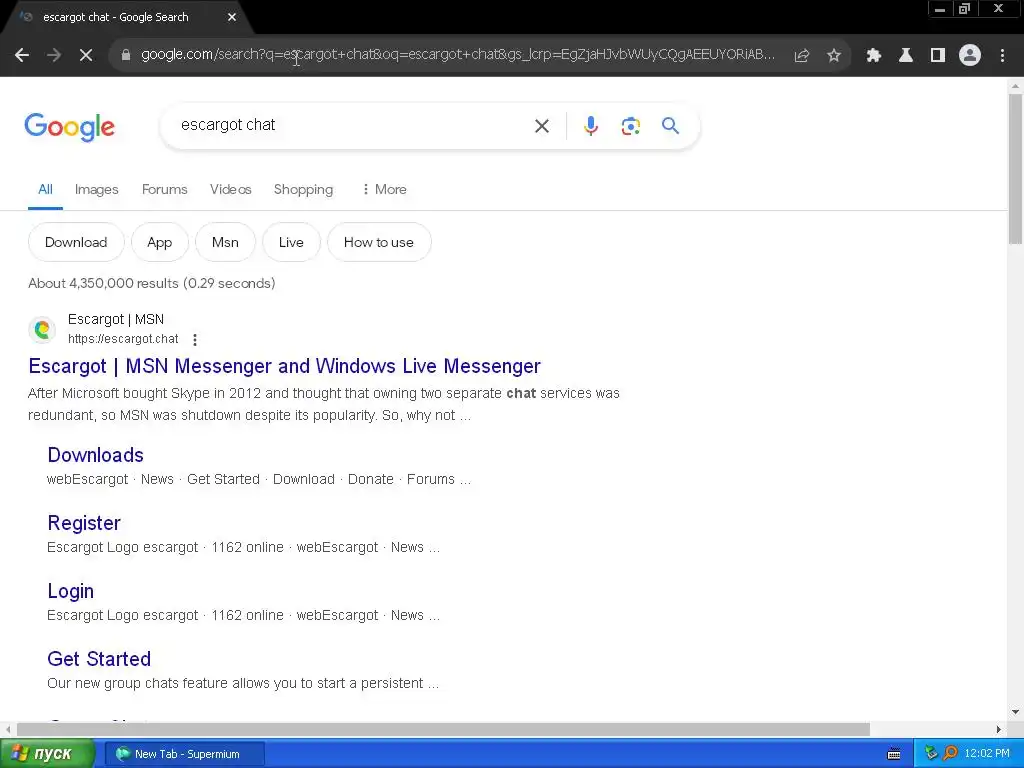This screenshot has width=1024, height=768.
Task: Click the https://escargot.chat URL text
Action: coord(123,339)
